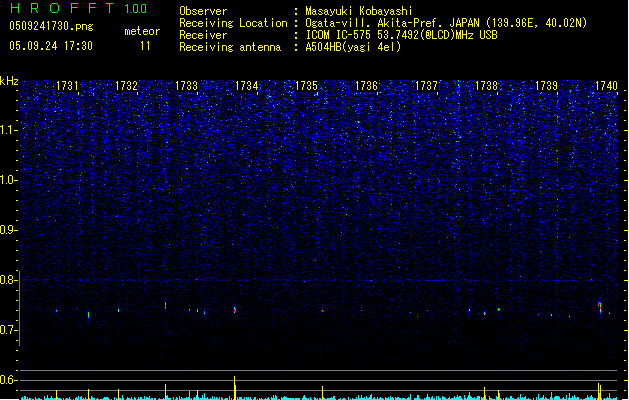
Task: Click the 1.1 kHz axis label
Action: click(x=9, y=130)
